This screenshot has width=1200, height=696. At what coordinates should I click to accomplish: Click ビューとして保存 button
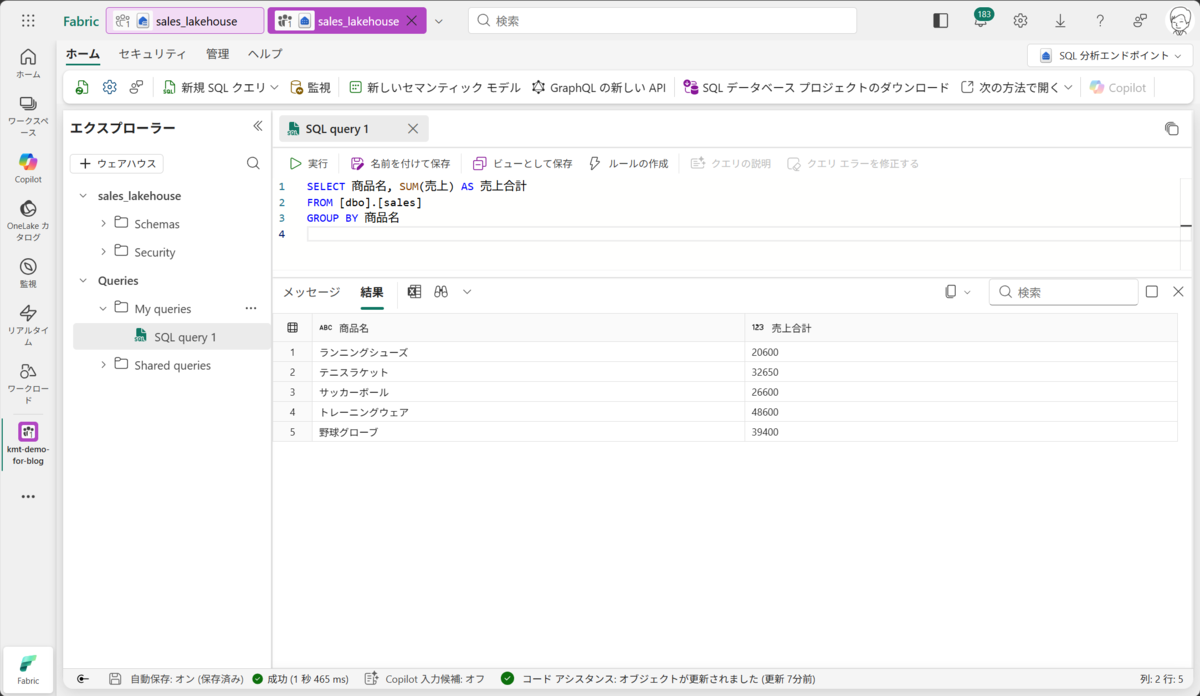tap(522, 163)
